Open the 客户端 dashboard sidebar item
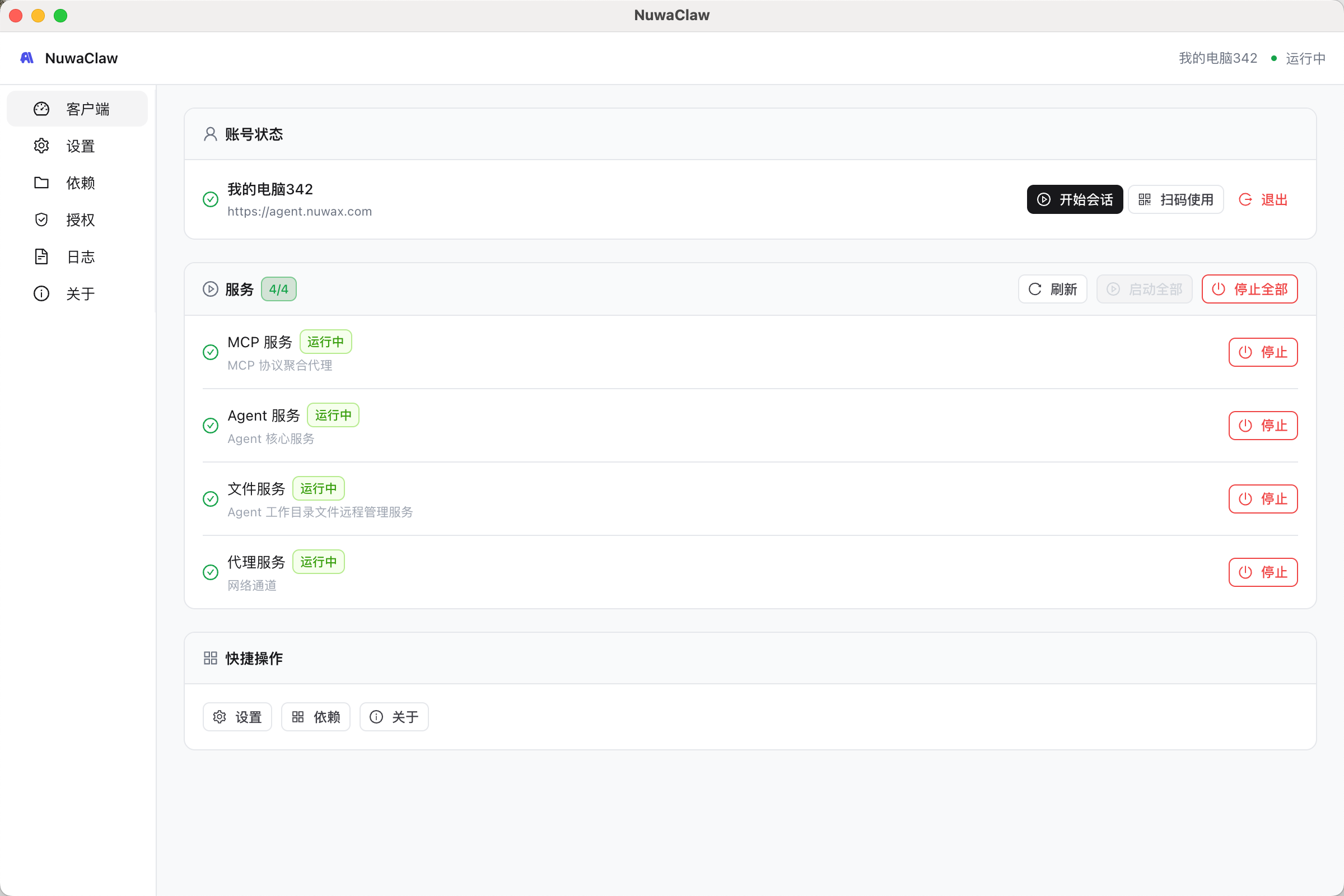This screenshot has height=896, width=1344. click(77, 109)
